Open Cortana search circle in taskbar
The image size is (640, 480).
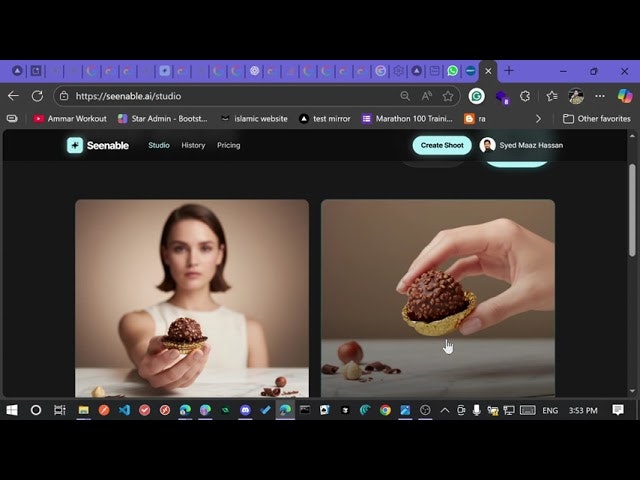point(36,410)
